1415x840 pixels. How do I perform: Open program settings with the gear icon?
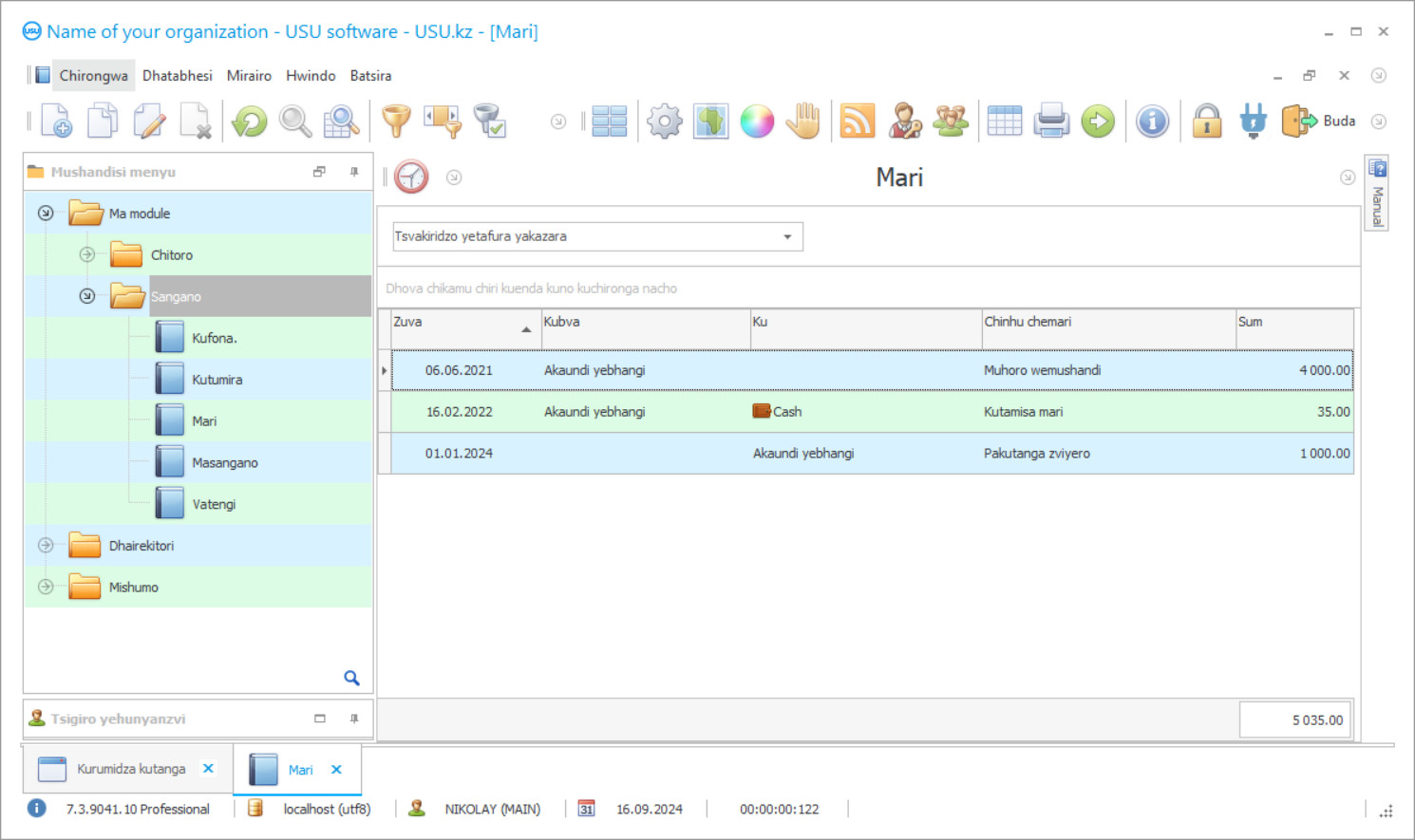pos(663,121)
